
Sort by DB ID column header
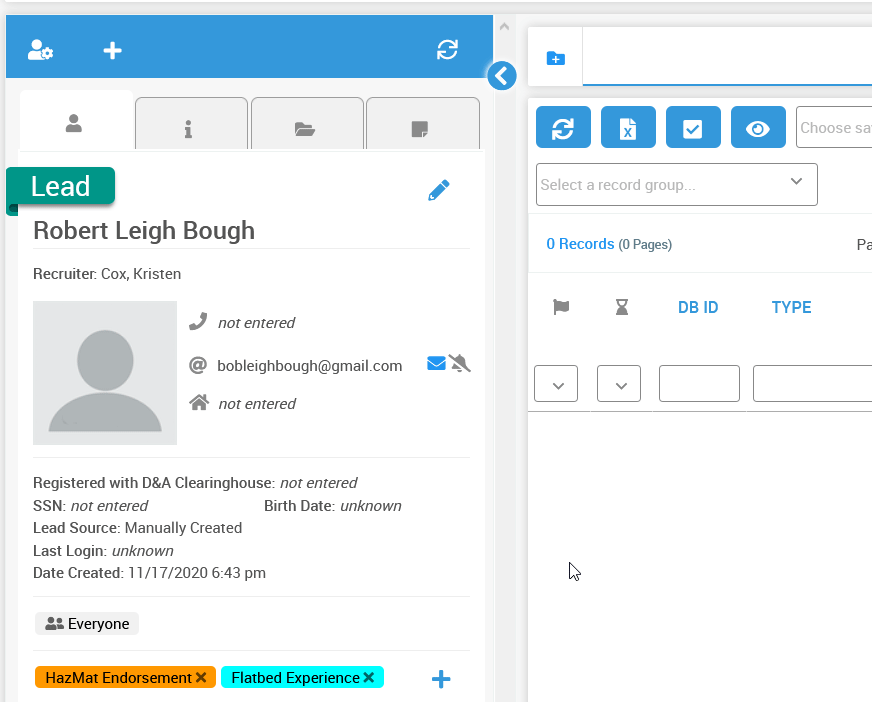pyautogui.click(x=698, y=308)
